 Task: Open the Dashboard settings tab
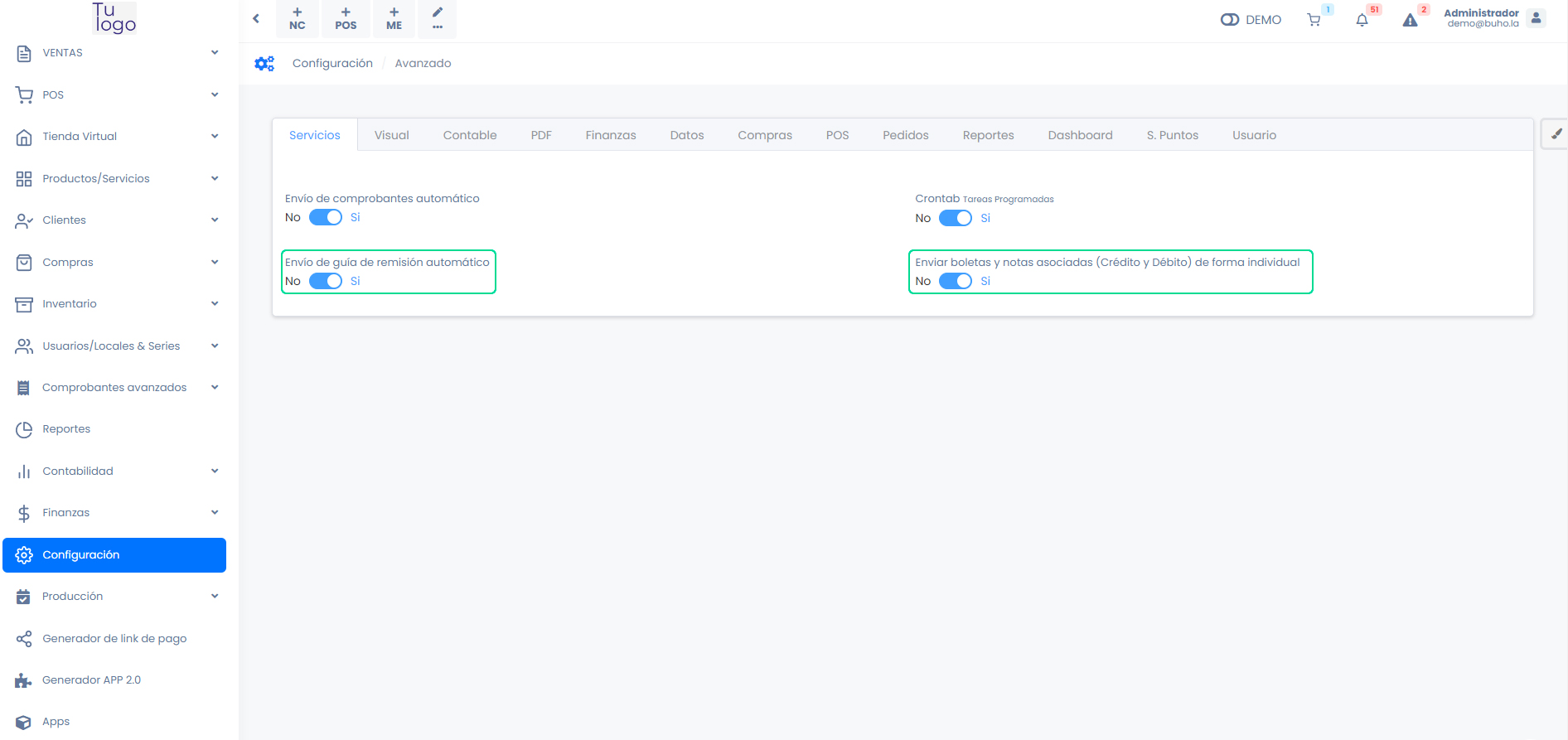pyautogui.click(x=1079, y=135)
